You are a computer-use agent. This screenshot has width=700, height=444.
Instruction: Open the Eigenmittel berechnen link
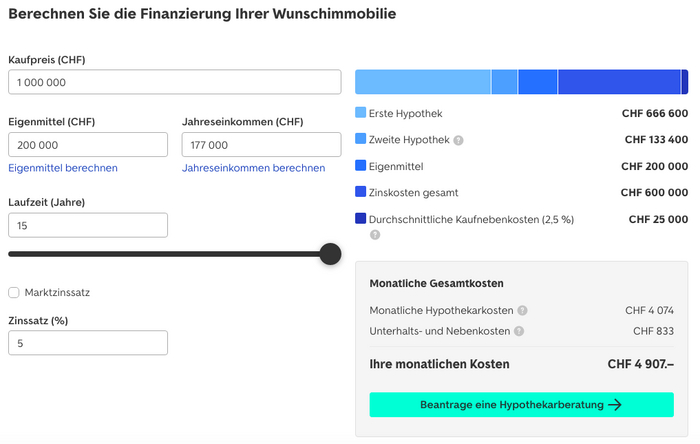[x=63, y=168]
